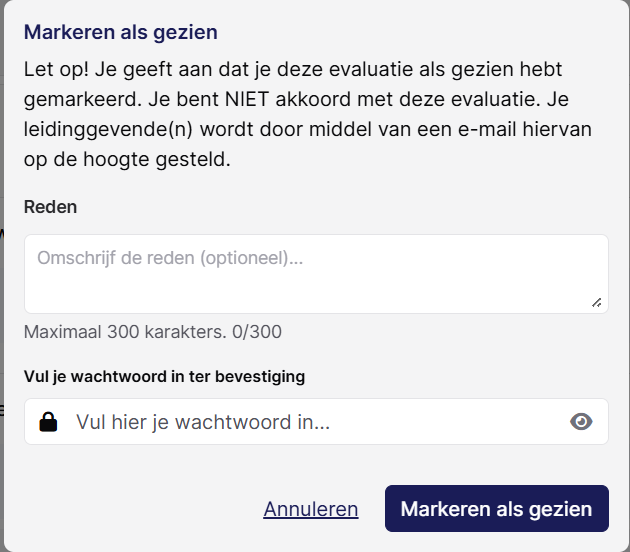This screenshot has height=552, width=630.
Task: Click the 'op de hoogte gesteld' sentence ending
Action: pyautogui.click(x=127, y=159)
